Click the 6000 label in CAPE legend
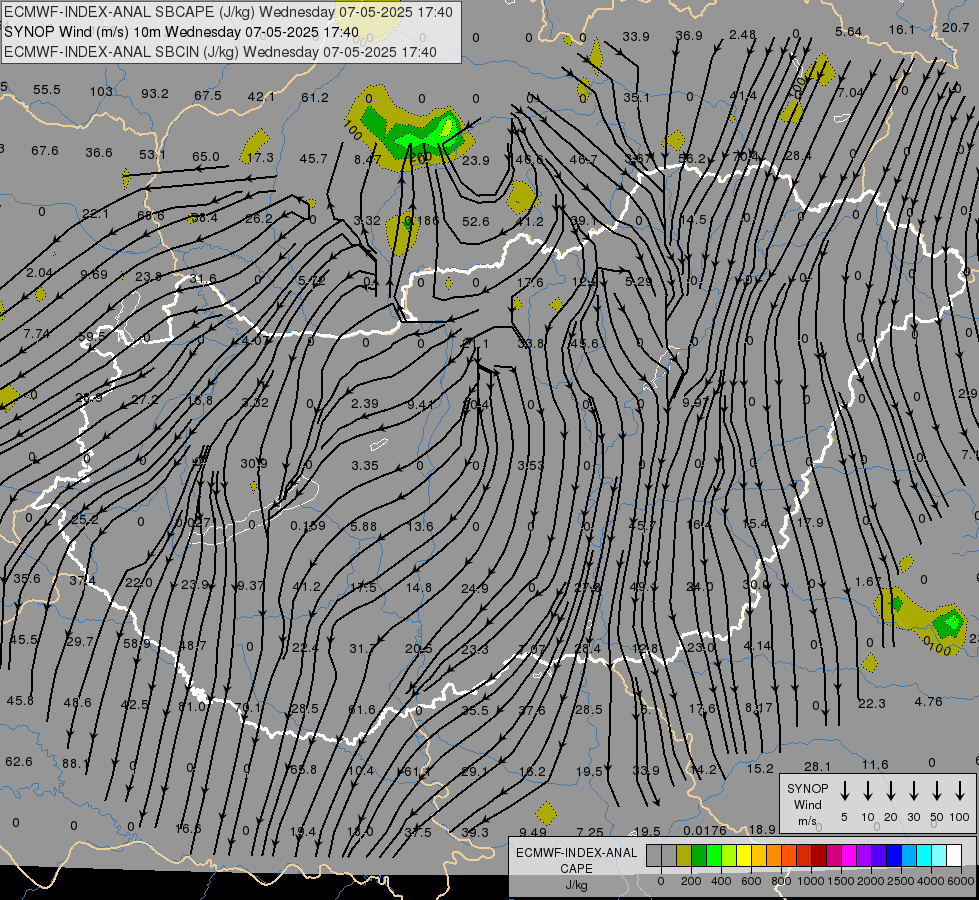The height and width of the screenshot is (900, 979). [962, 881]
